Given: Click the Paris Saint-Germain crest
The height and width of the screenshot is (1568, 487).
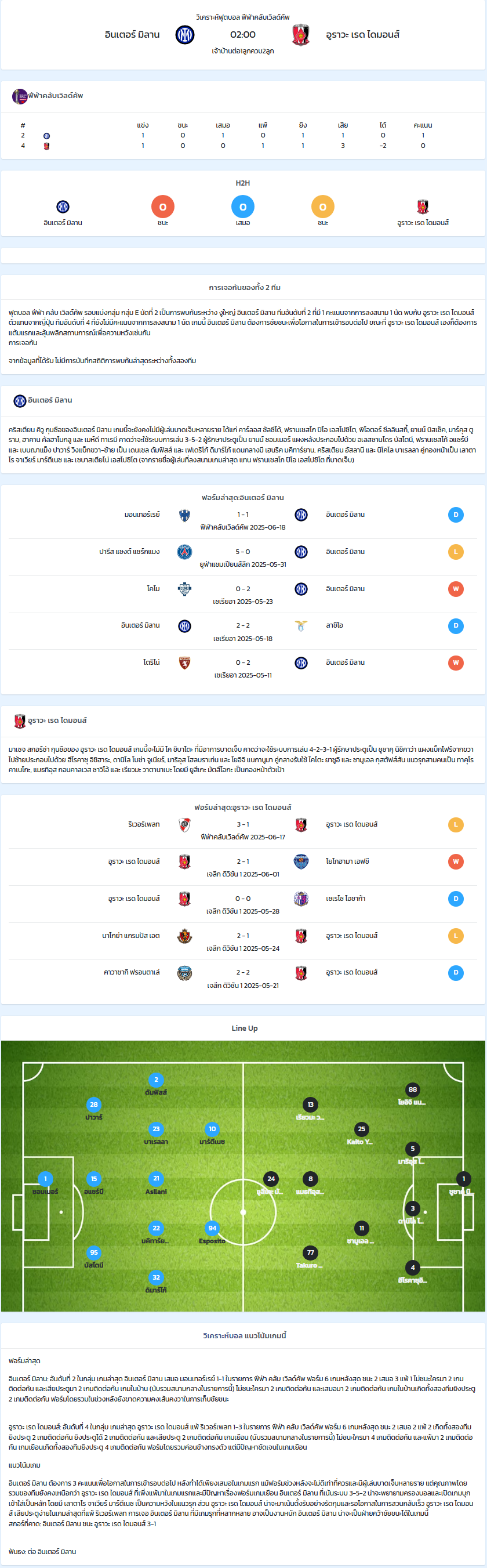Looking at the screenshot, I should click(184, 552).
